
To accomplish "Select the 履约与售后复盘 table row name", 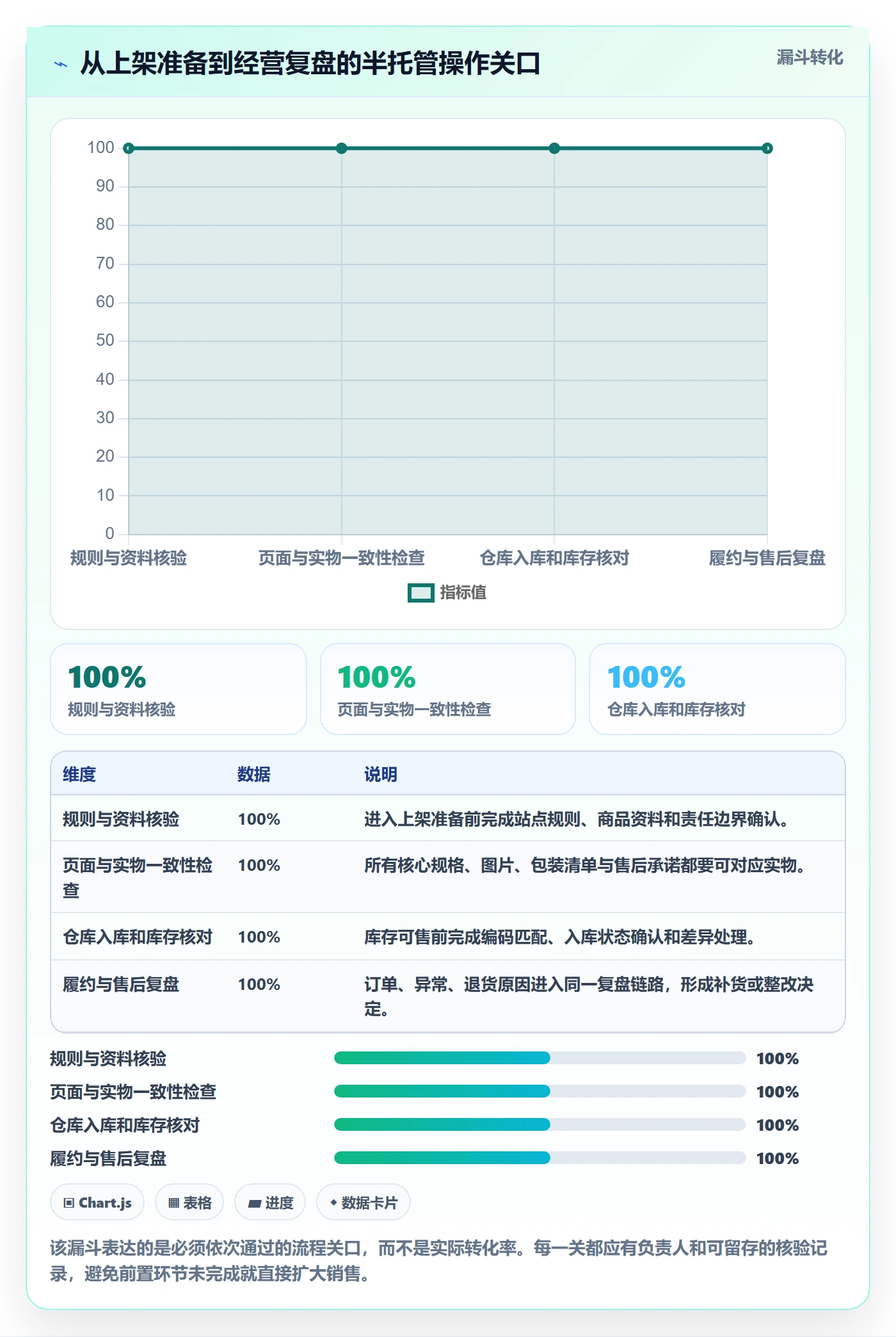I will (x=121, y=984).
